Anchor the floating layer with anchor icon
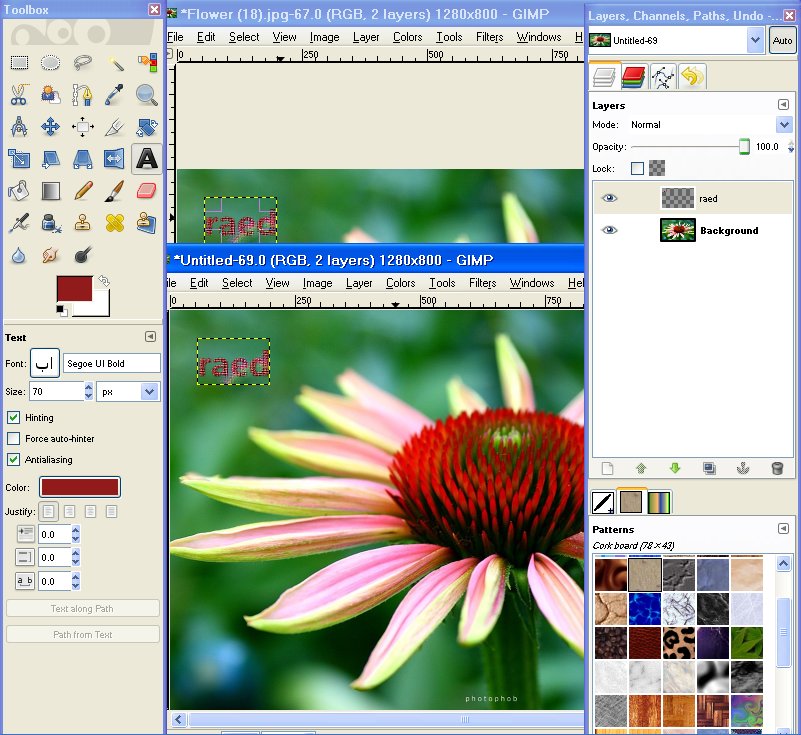The height and width of the screenshot is (735, 801). coord(743,468)
